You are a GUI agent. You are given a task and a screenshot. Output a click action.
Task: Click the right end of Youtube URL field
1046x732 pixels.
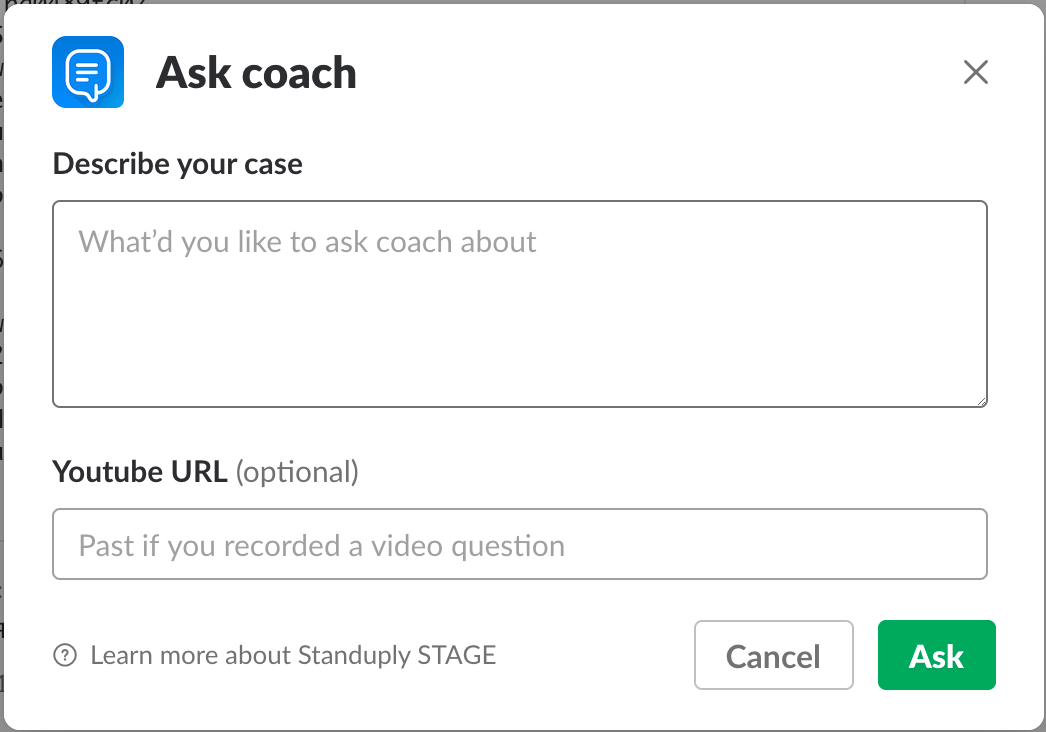click(950, 545)
